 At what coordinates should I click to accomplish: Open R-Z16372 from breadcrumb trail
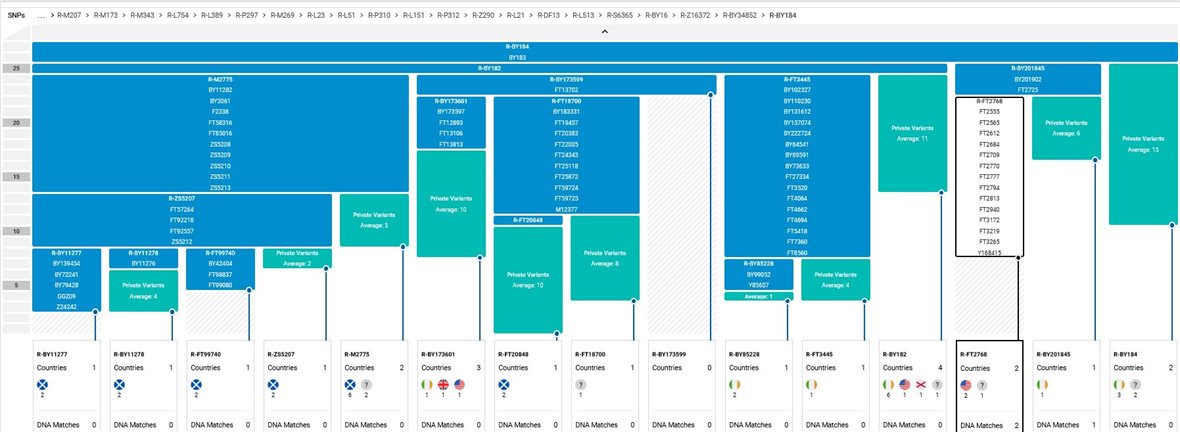click(695, 17)
